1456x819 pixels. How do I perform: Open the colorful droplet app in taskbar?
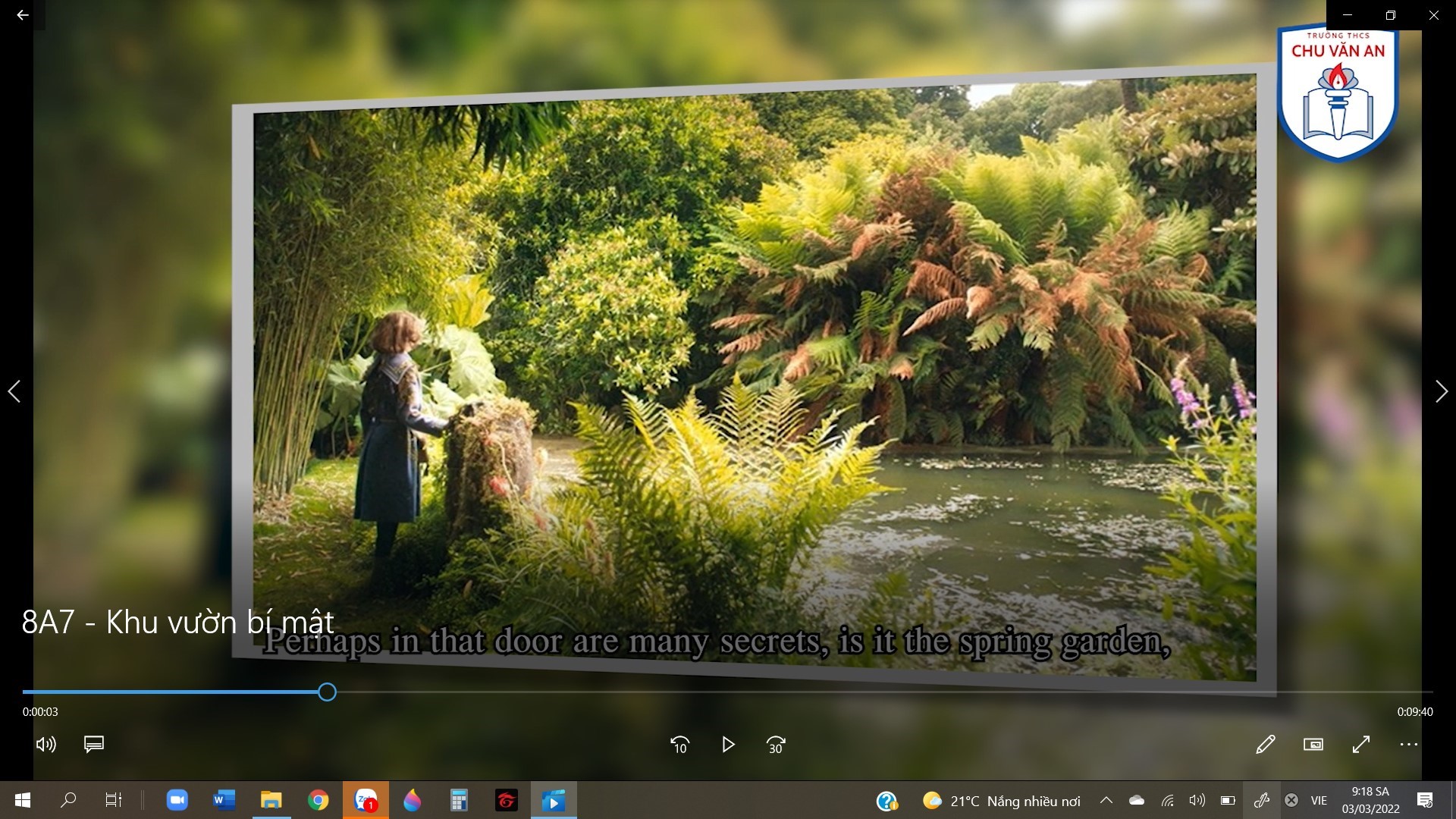(412, 800)
